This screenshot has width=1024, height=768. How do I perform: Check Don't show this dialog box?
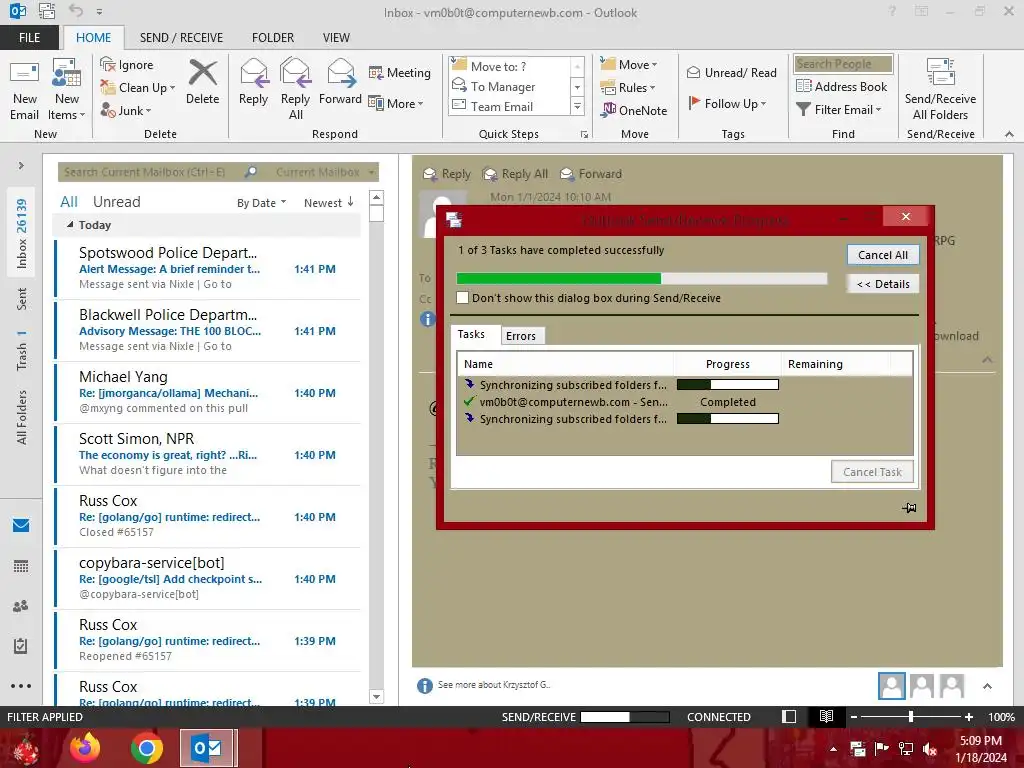(x=462, y=298)
